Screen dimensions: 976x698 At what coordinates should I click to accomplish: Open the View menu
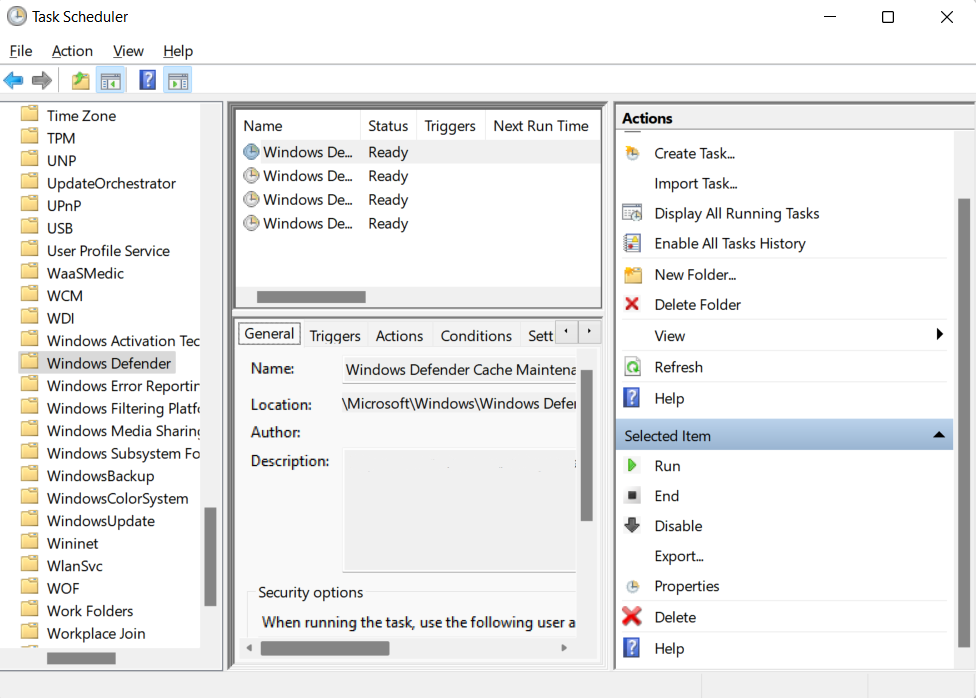click(128, 51)
